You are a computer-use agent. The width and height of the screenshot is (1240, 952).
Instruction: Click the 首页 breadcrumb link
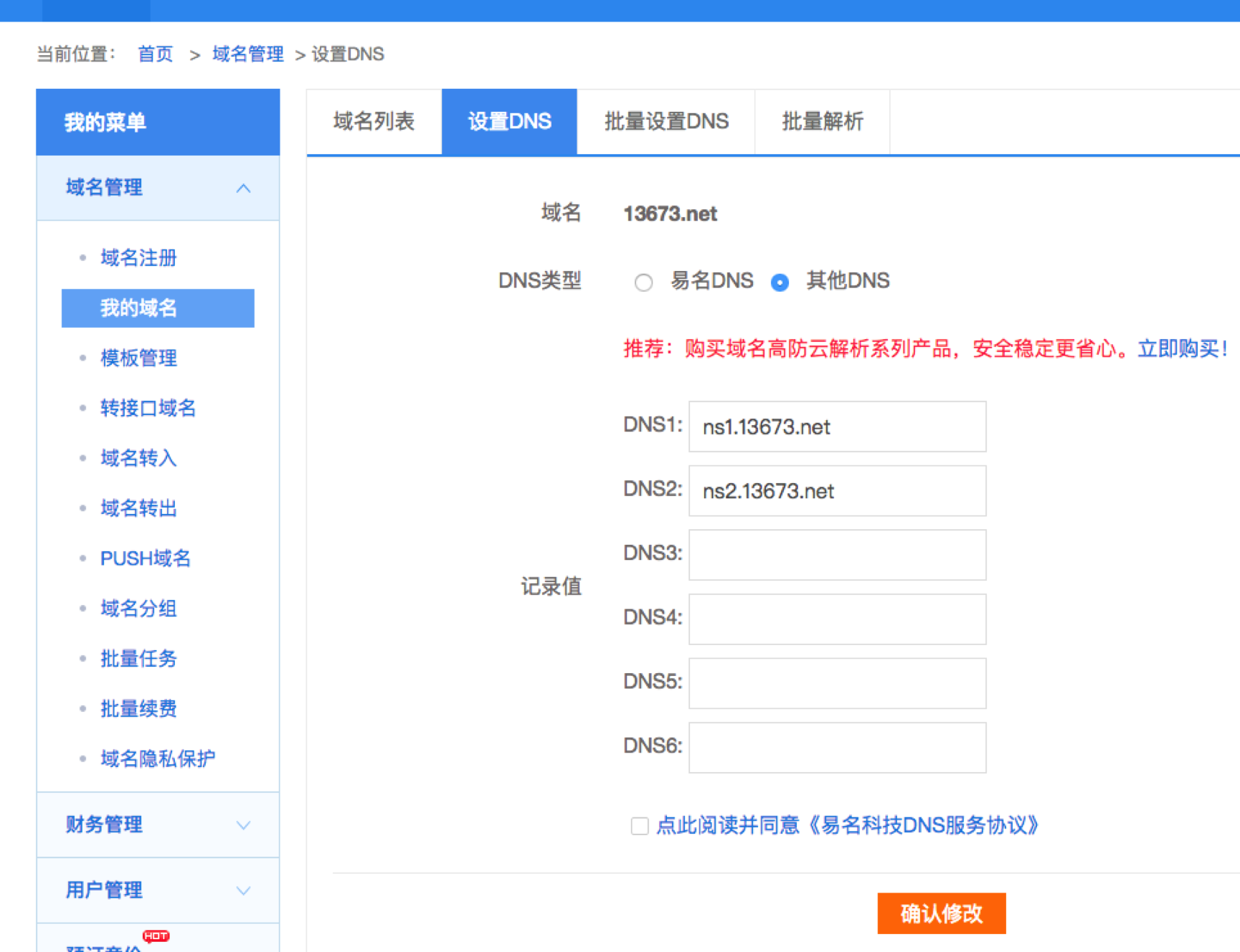pyautogui.click(x=155, y=54)
